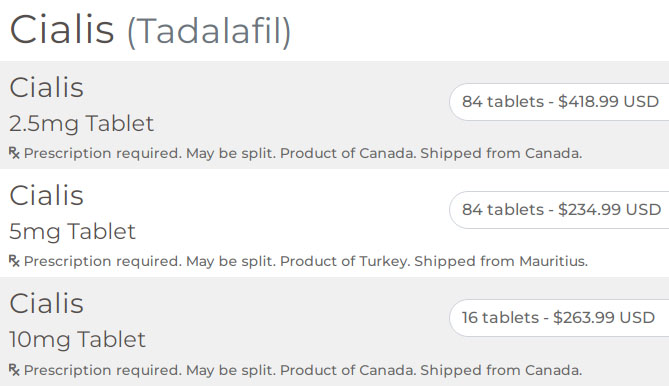Click the (Tadalafil) generic name in heading
The image size is (669, 386).
(209, 31)
